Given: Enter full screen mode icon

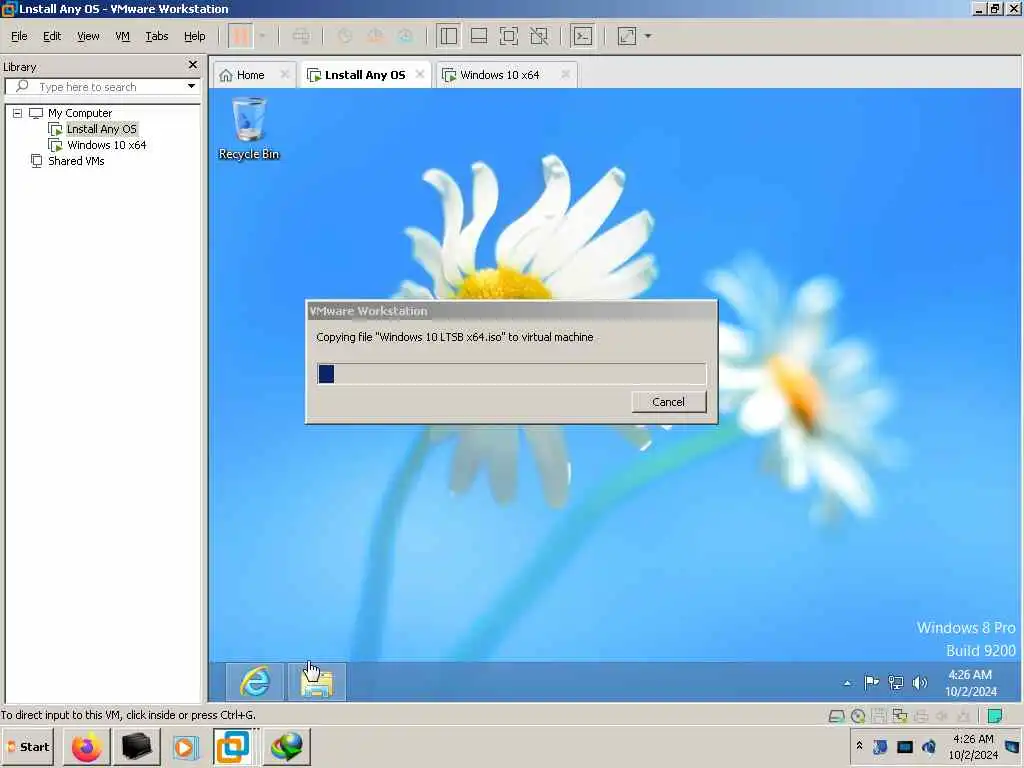Looking at the screenshot, I should 509,36.
